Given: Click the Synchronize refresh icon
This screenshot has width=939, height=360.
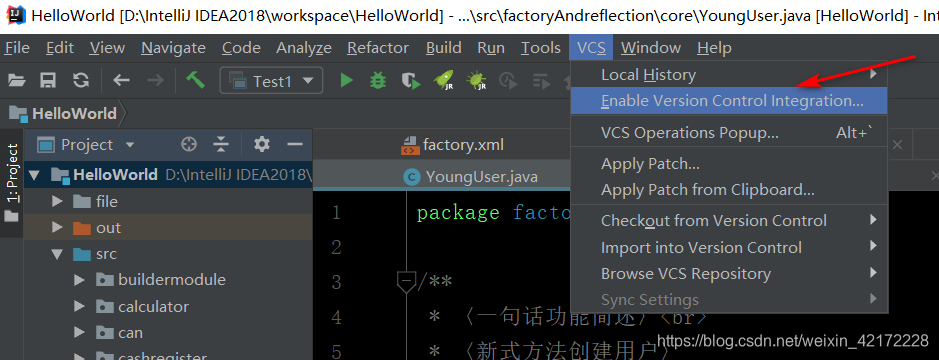Looking at the screenshot, I should pyautogui.click(x=80, y=80).
